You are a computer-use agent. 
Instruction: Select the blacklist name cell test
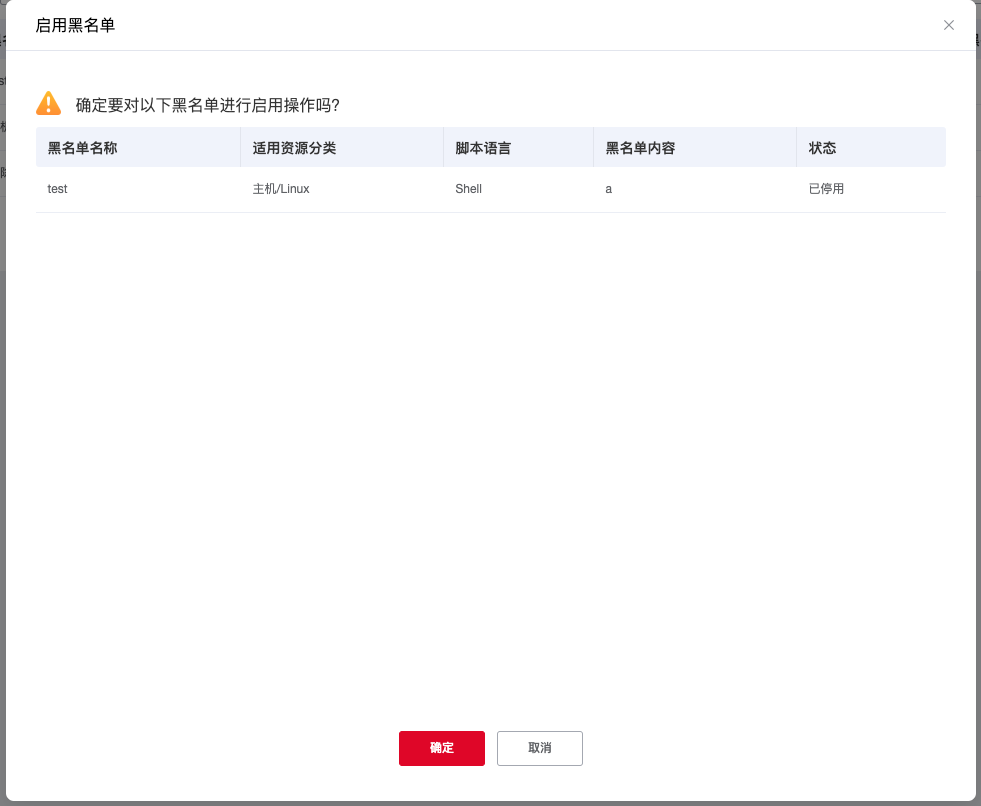[x=58, y=189]
